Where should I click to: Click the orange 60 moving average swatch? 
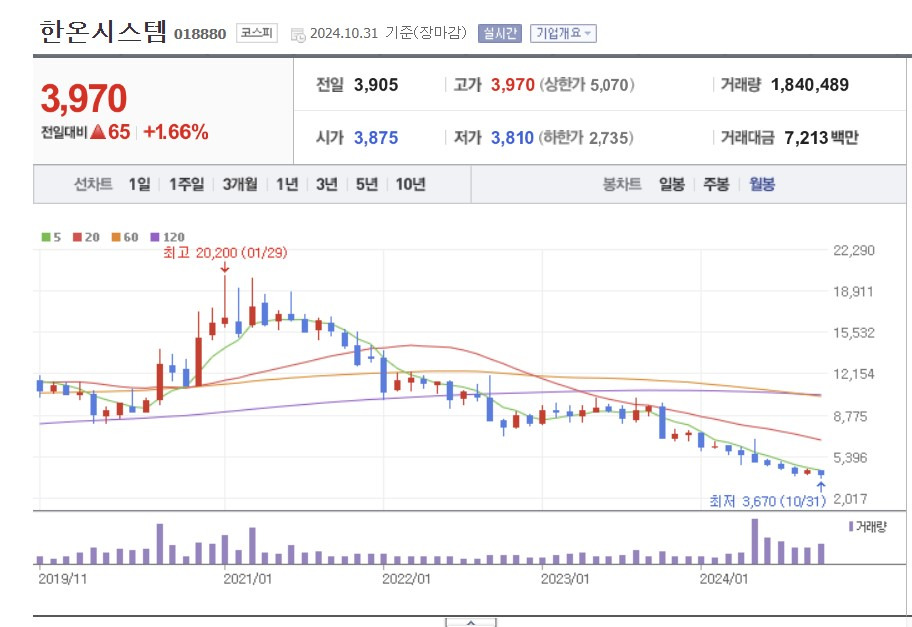[x=116, y=237]
